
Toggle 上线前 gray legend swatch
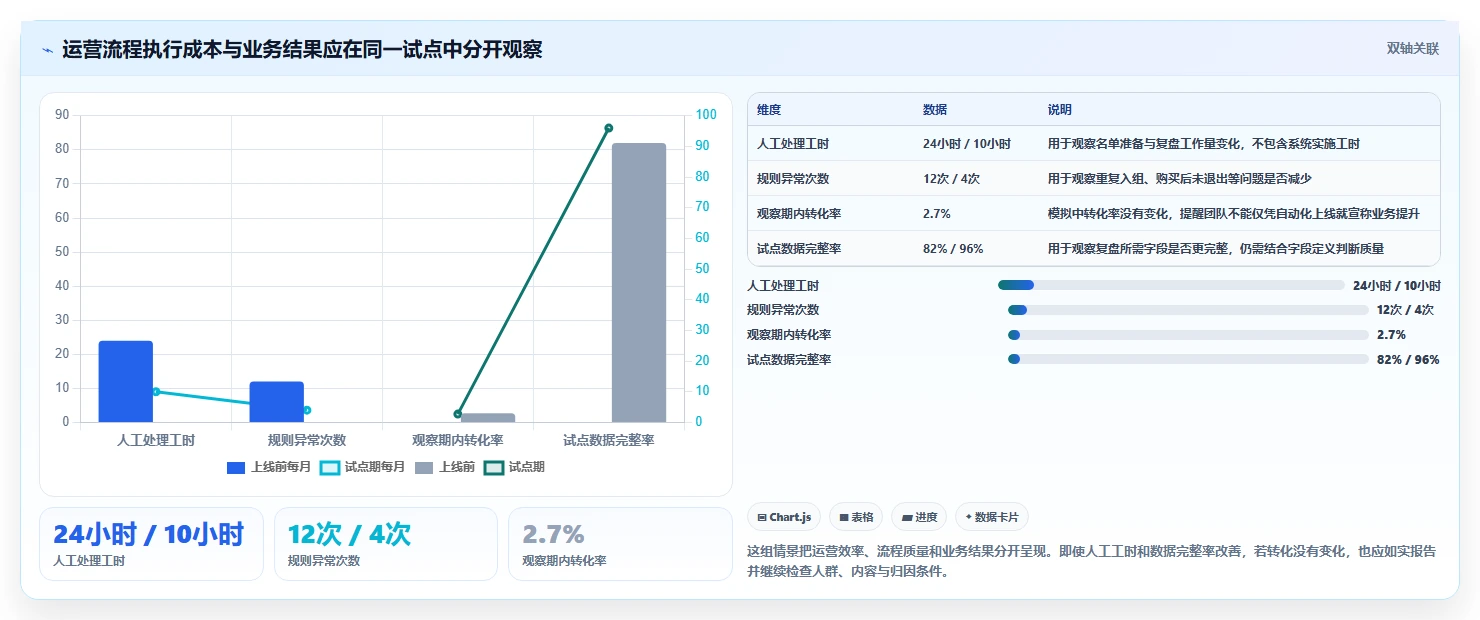tap(424, 467)
